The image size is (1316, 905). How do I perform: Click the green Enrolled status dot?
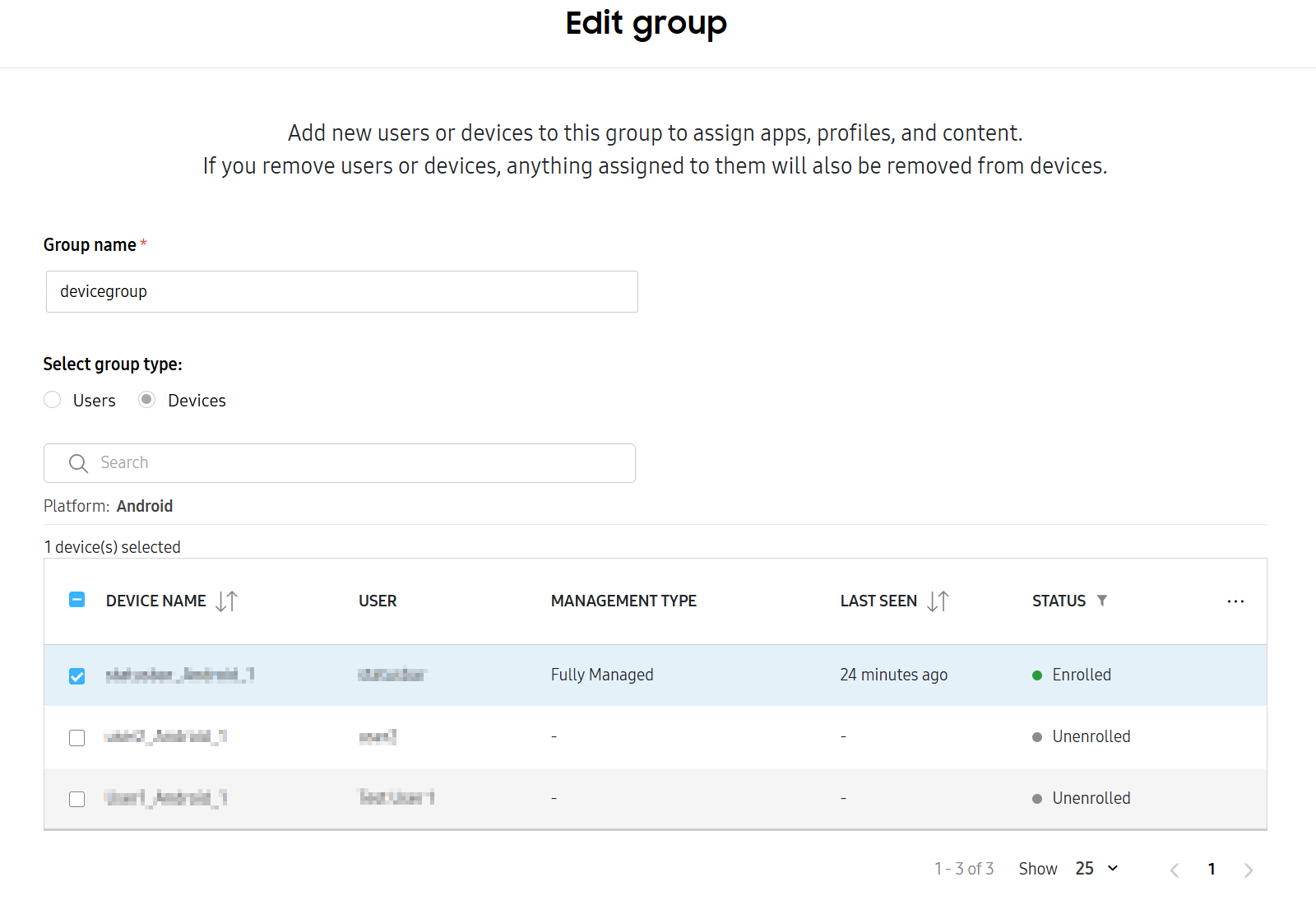1037,675
